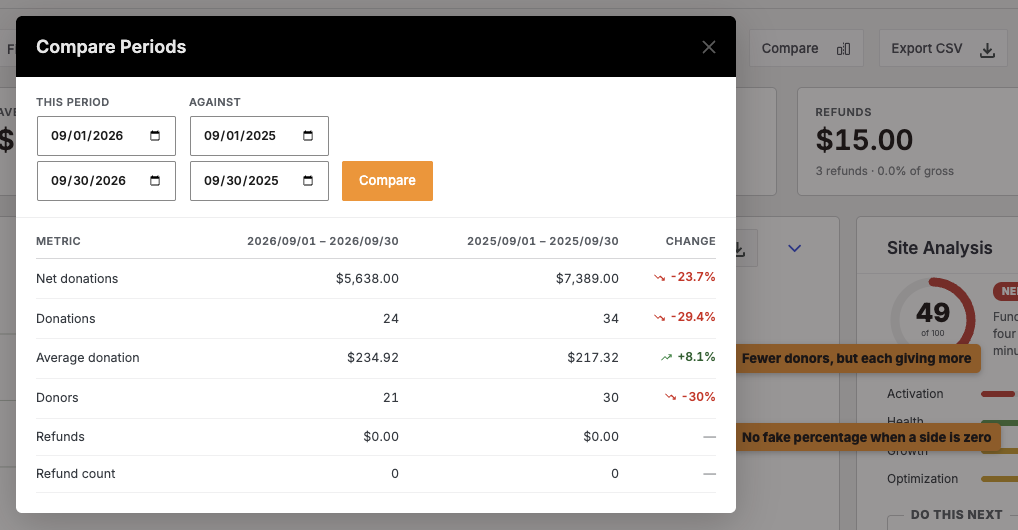Viewport: 1018px width, 530px height.
Task: Click the +8.1% average donation change
Action: point(696,357)
